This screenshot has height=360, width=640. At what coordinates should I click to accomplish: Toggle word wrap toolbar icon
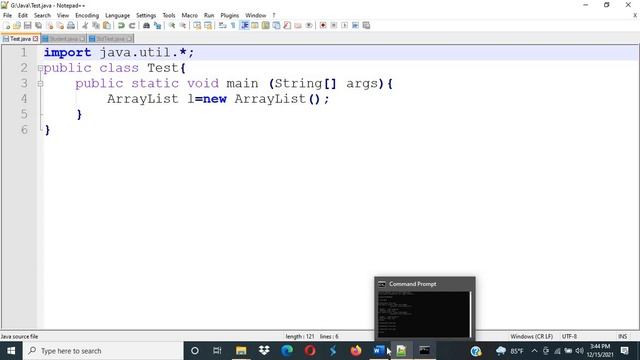click(222, 25)
